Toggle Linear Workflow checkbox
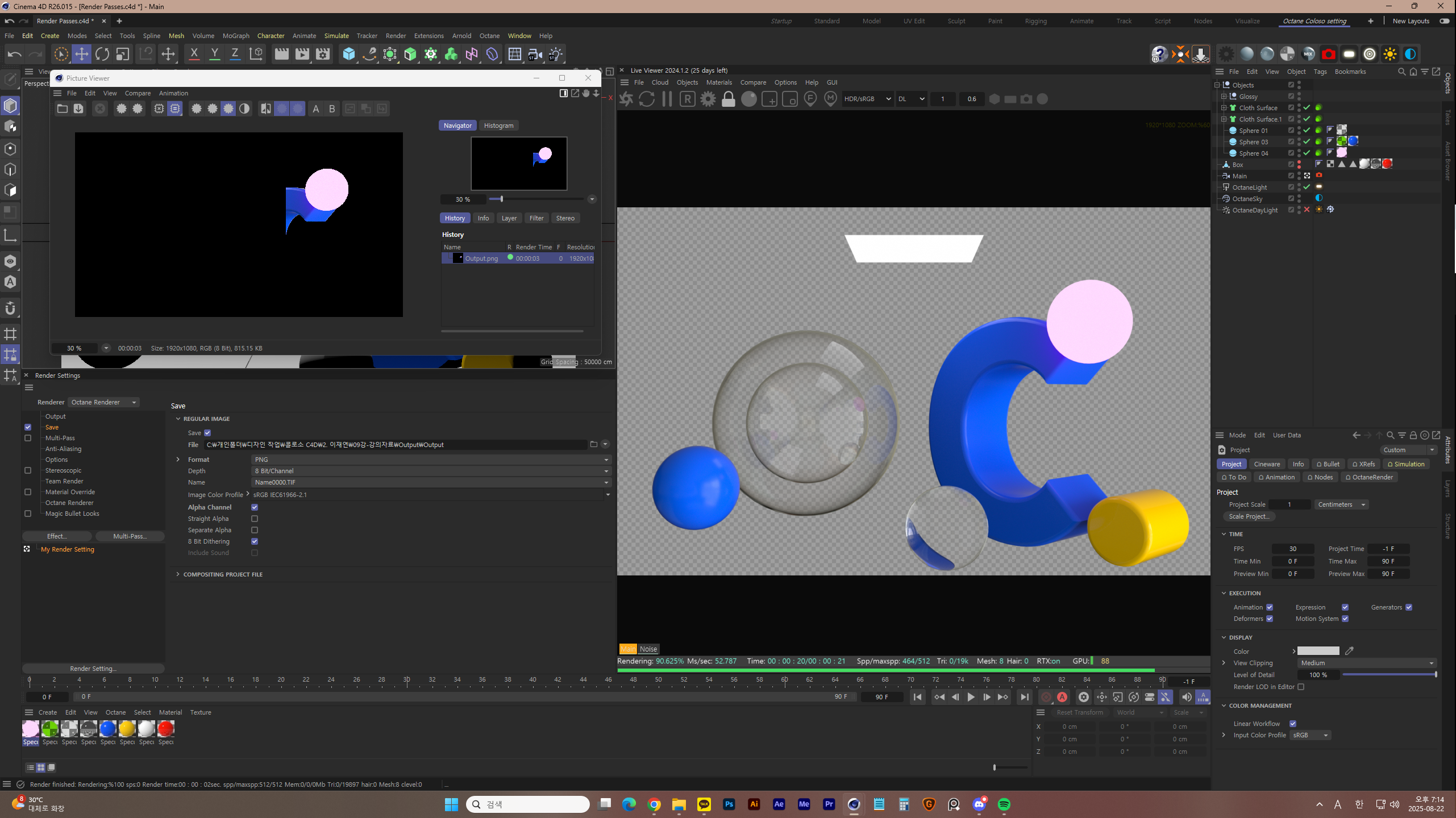The width and height of the screenshot is (1456, 818). (1293, 724)
